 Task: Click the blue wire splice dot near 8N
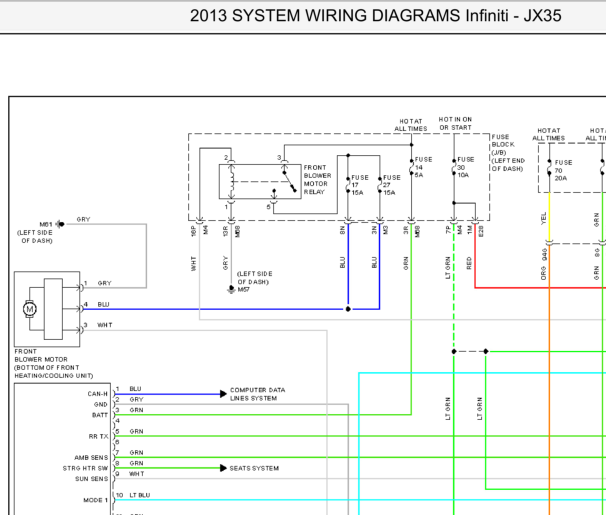[348, 309]
